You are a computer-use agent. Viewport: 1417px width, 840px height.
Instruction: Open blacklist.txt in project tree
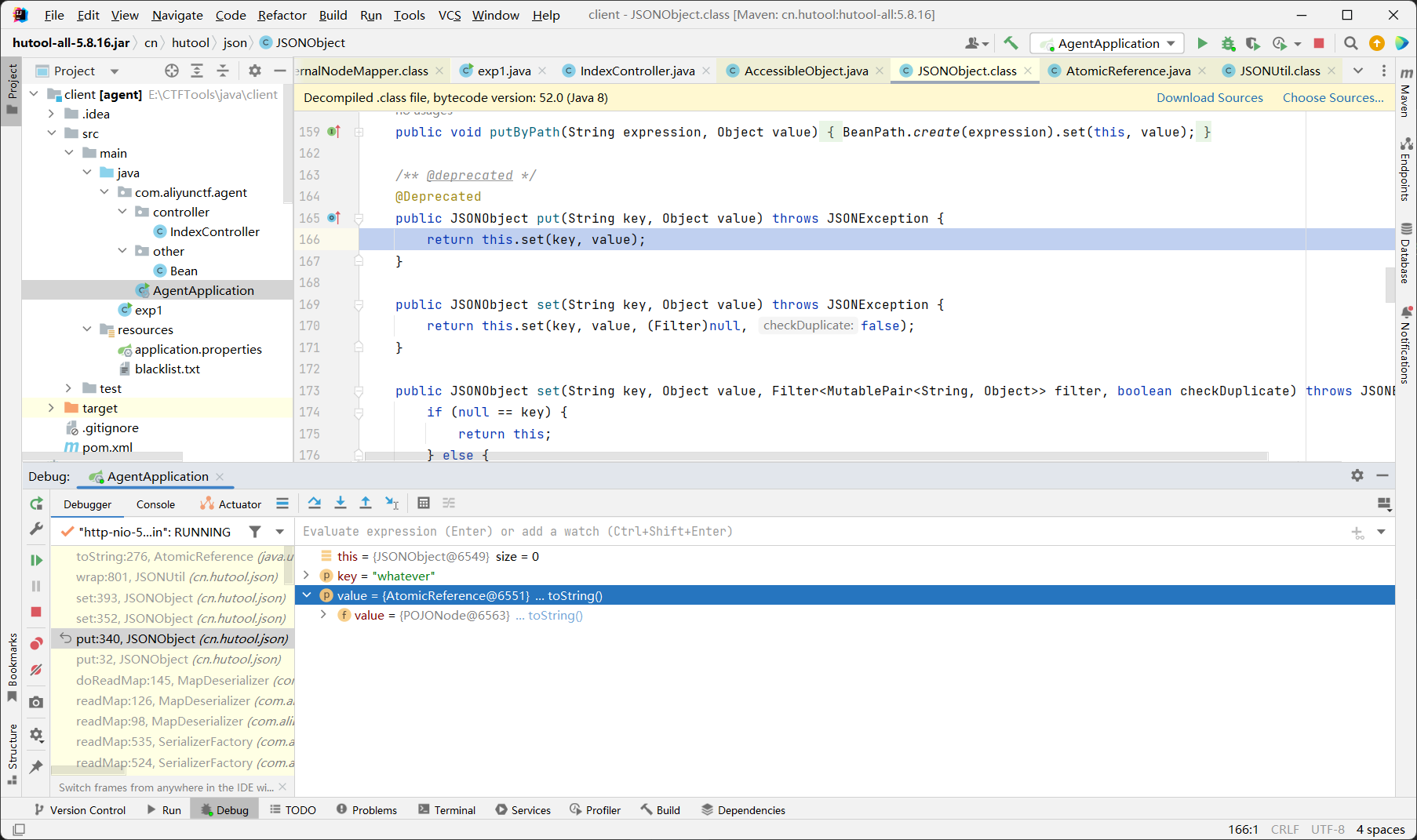click(167, 369)
